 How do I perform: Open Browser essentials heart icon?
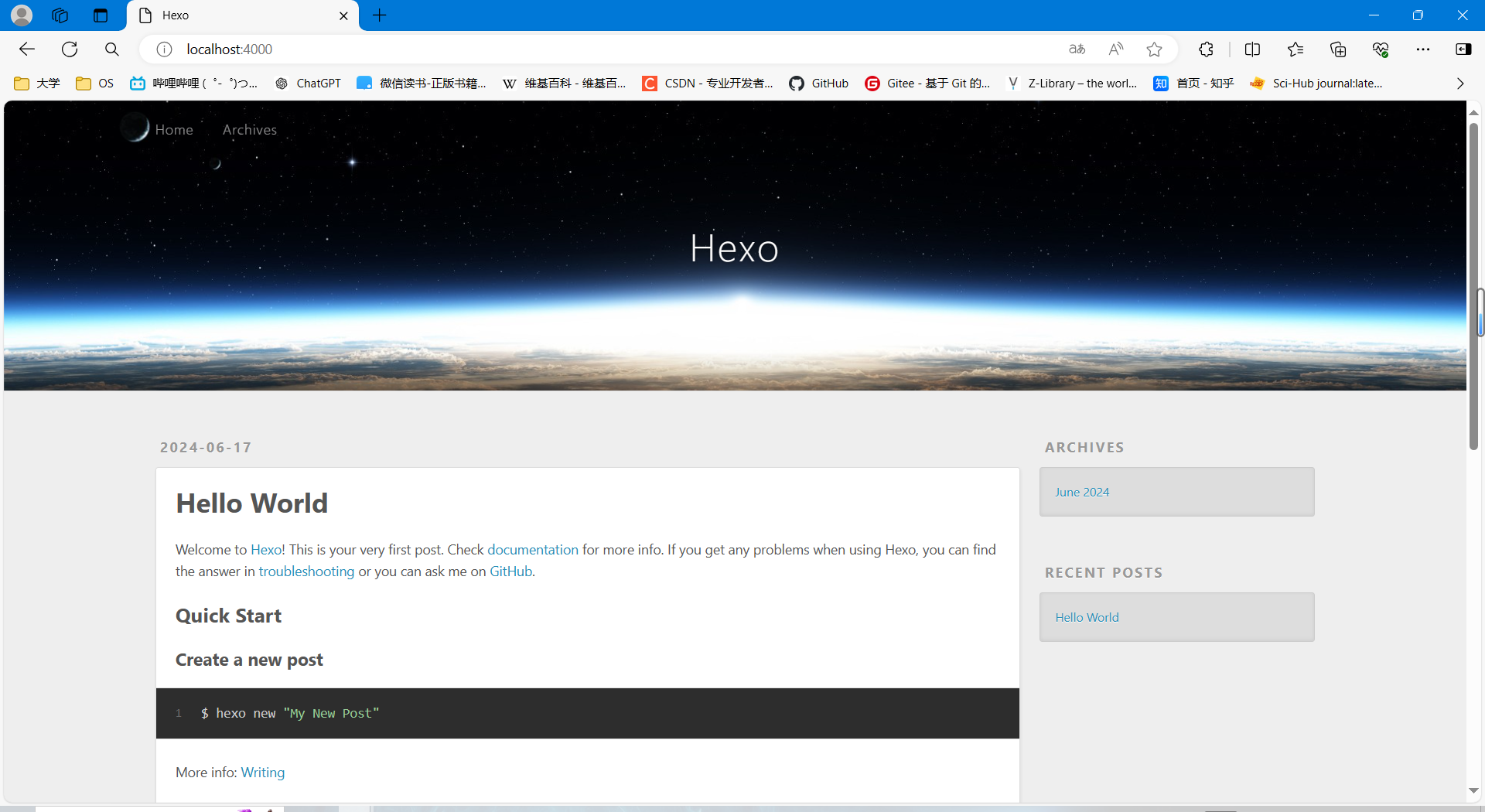1381,49
